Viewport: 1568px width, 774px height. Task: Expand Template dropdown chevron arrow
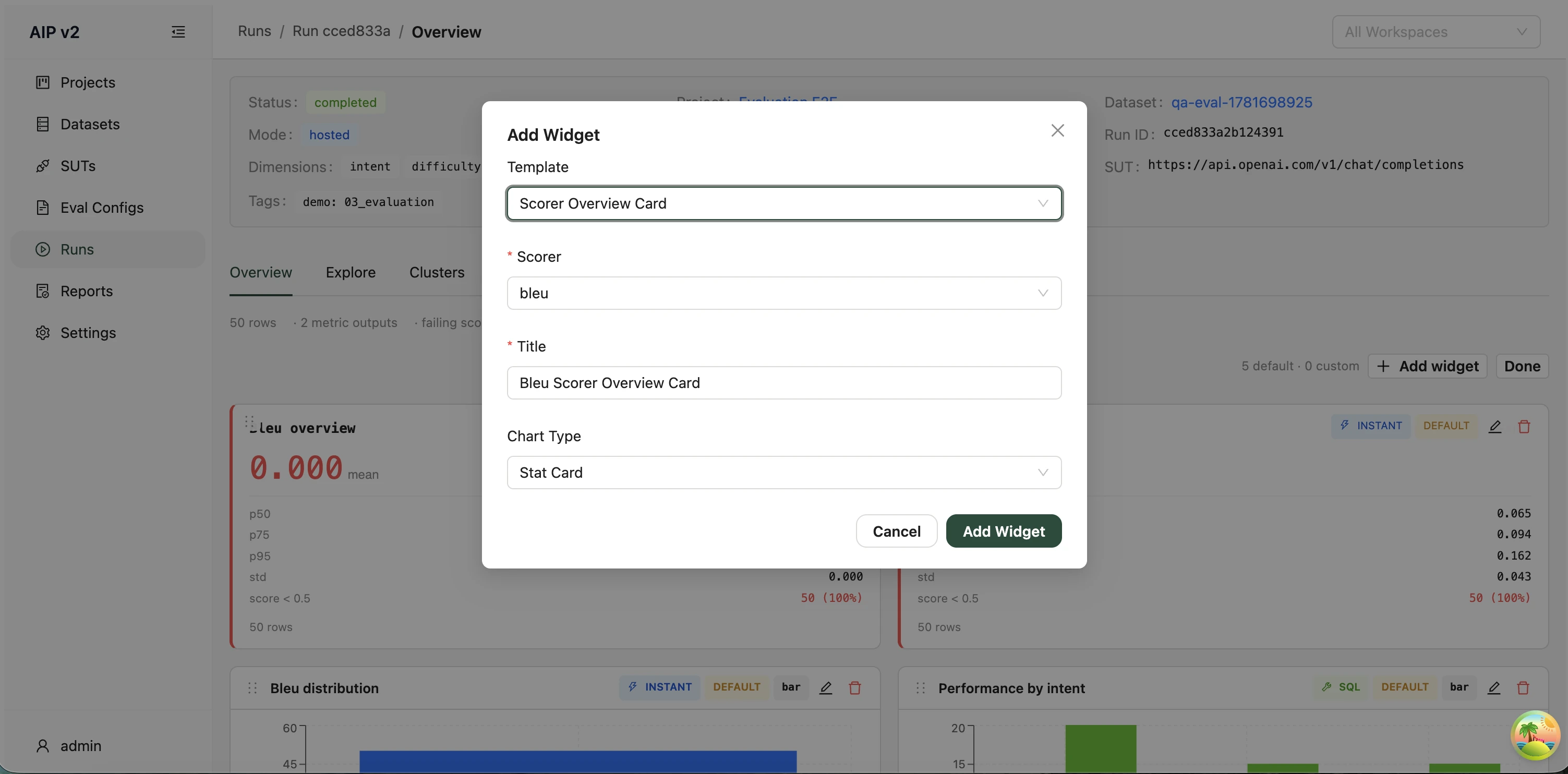(1043, 203)
